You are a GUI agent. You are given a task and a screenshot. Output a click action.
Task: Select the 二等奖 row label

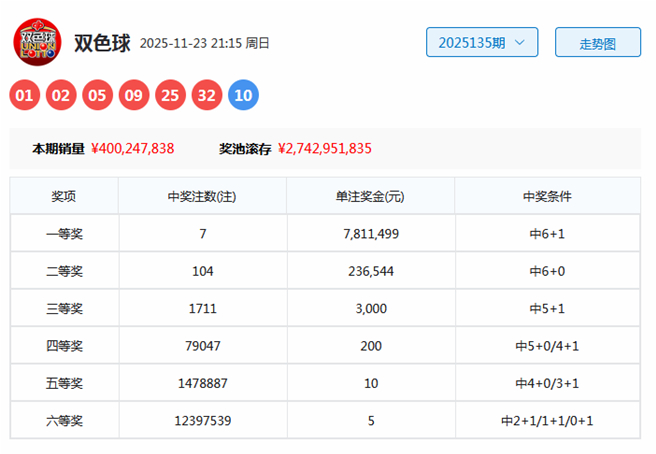pyautogui.click(x=64, y=271)
